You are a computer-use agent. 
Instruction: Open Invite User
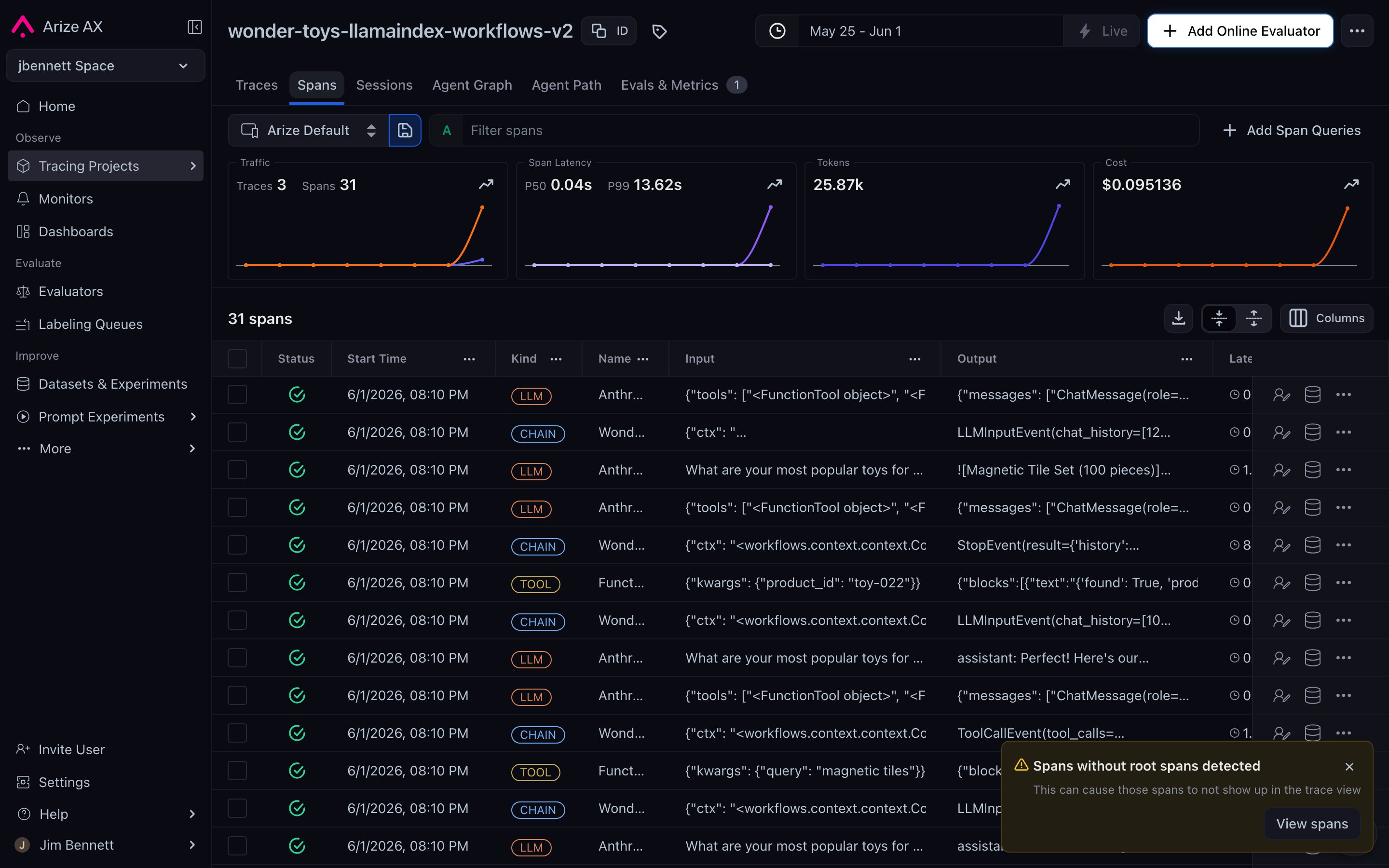click(x=106, y=750)
